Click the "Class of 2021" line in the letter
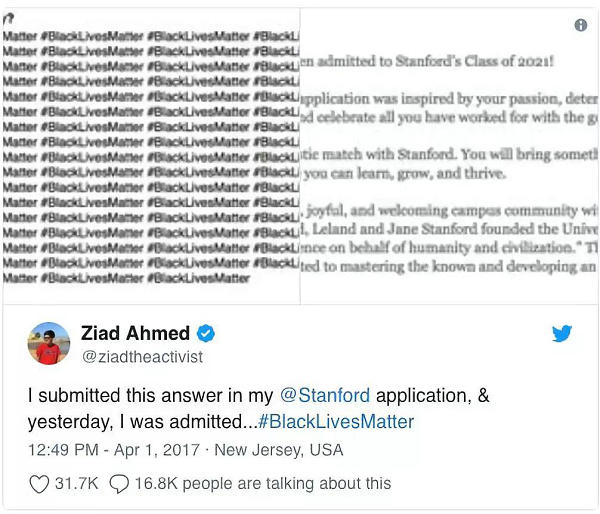This screenshot has width=600, height=514. tap(427, 61)
